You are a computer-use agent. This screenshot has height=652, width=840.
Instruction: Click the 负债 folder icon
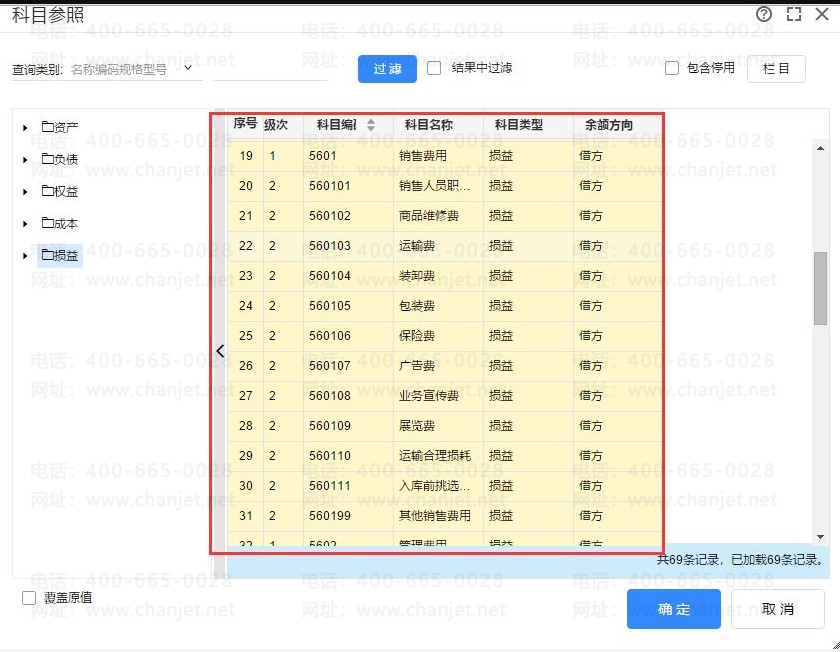point(48,159)
